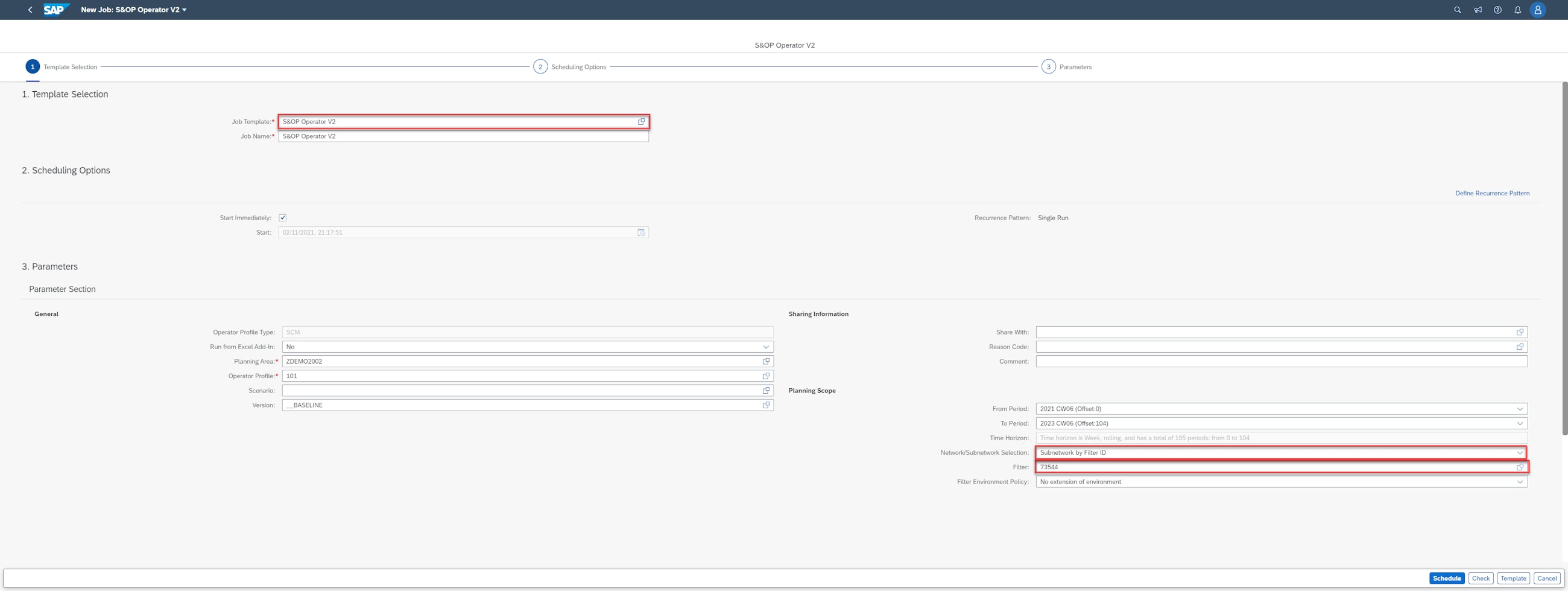Click Define Recurrence Pattern link
Screen dimensions: 1568x591
coord(1492,194)
